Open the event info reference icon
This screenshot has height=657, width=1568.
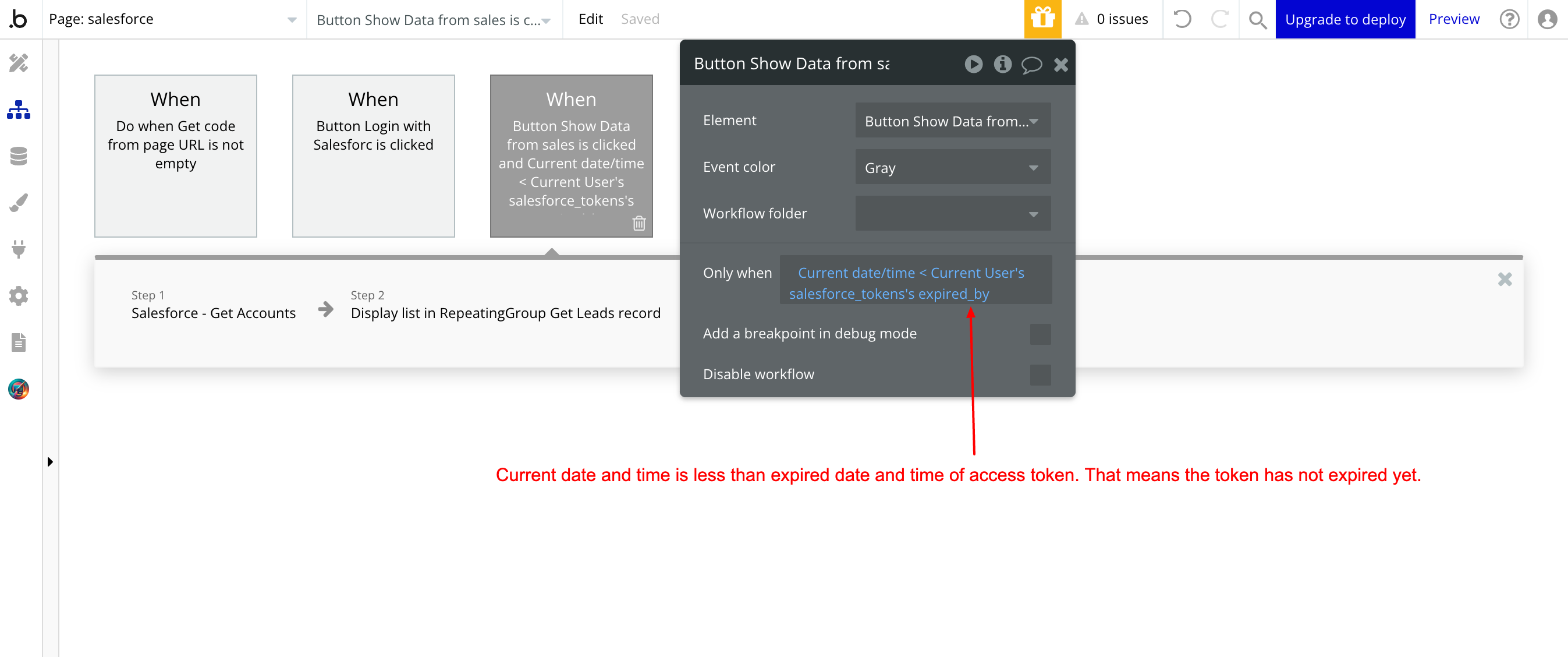click(1002, 64)
